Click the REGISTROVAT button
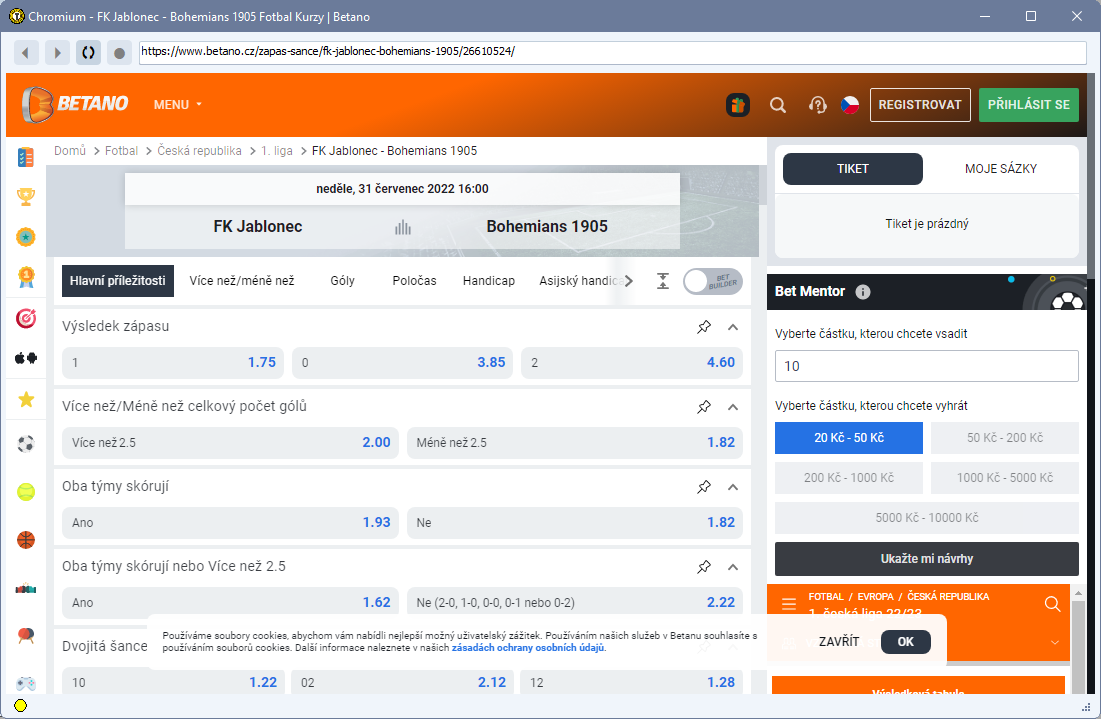The height and width of the screenshot is (719, 1101). pyautogui.click(x=920, y=105)
